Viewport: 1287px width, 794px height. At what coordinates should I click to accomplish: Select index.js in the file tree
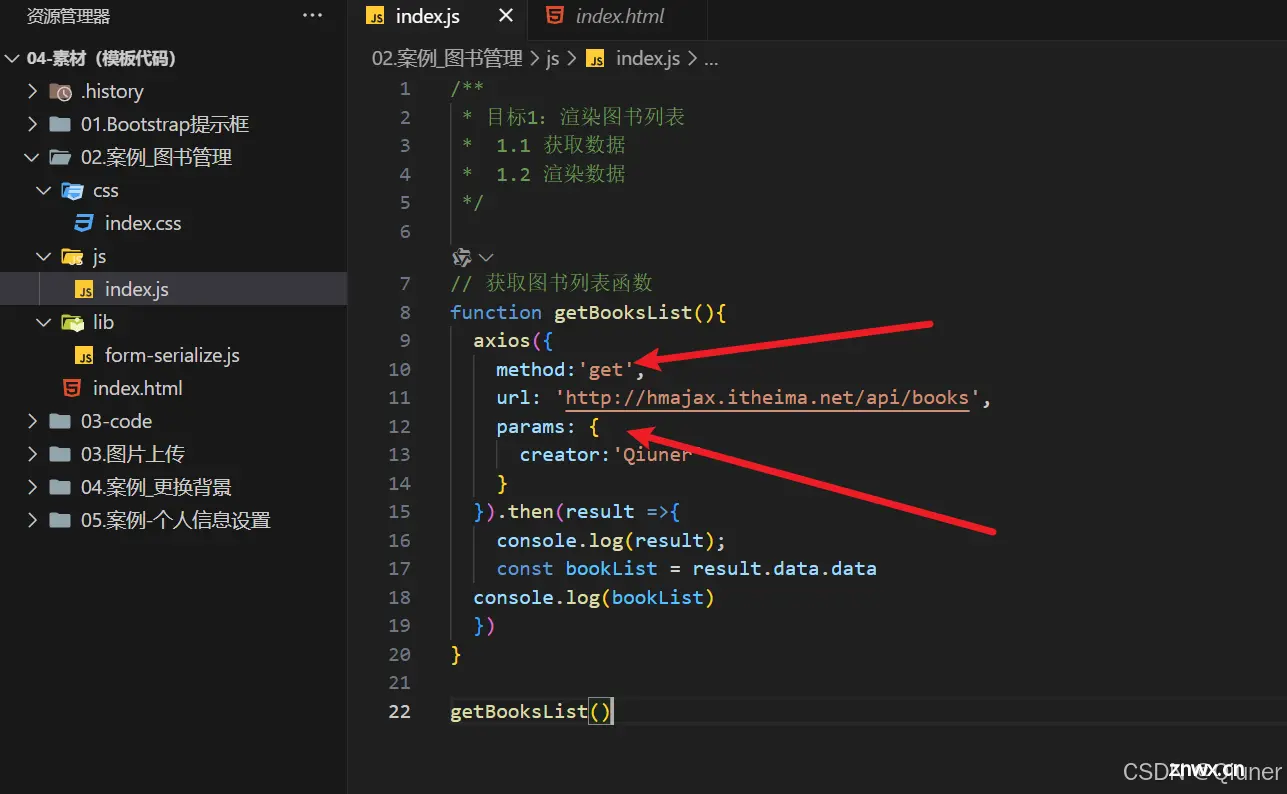[137, 289]
